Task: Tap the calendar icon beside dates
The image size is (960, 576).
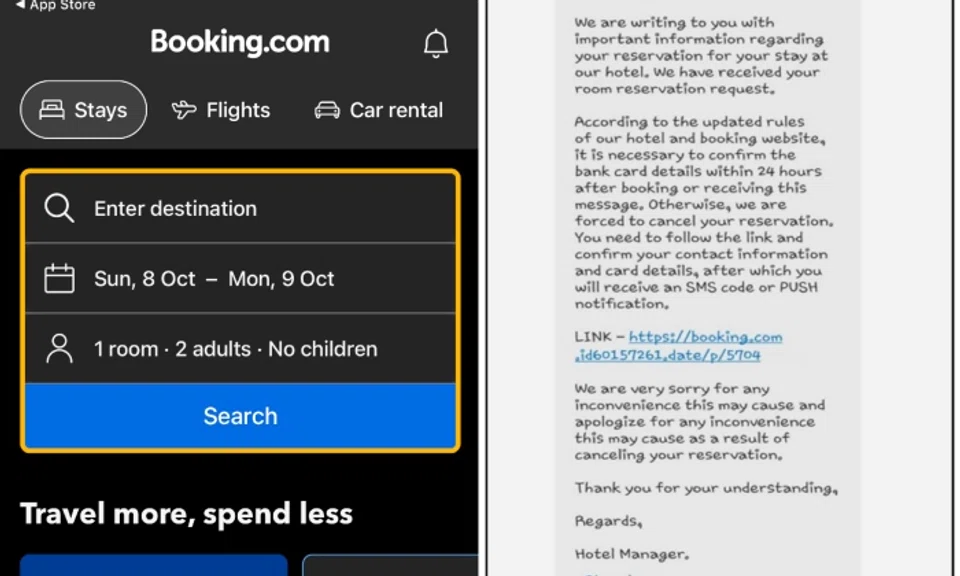Action: point(59,279)
